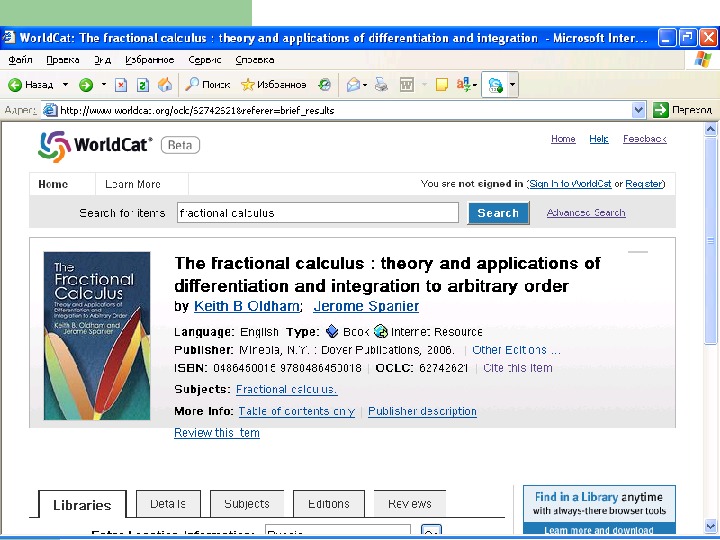The height and width of the screenshot is (540, 720).
Task: Switch to the Reviews tab
Action: tap(410, 504)
